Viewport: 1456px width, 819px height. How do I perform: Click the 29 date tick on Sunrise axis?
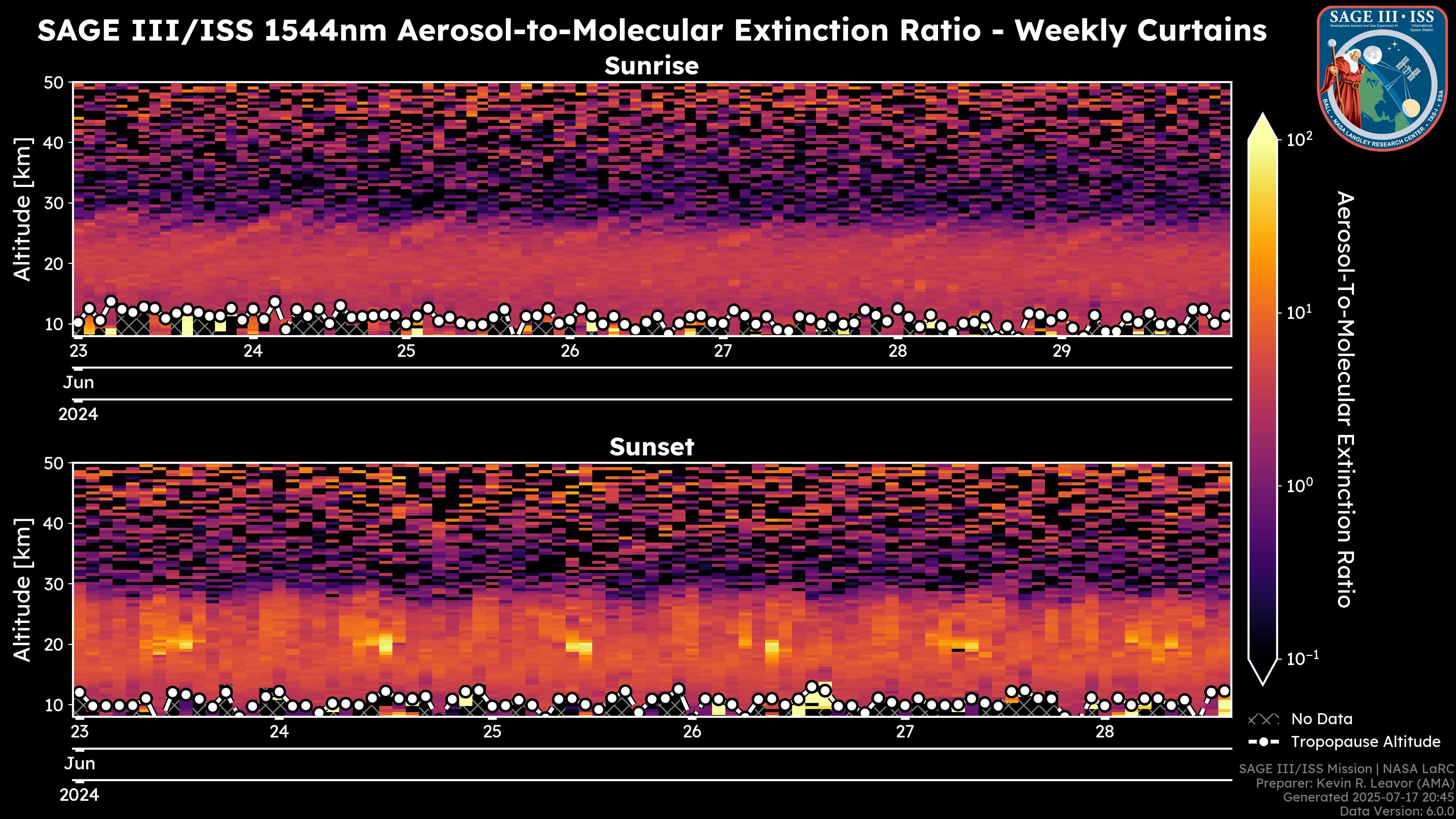[1062, 351]
